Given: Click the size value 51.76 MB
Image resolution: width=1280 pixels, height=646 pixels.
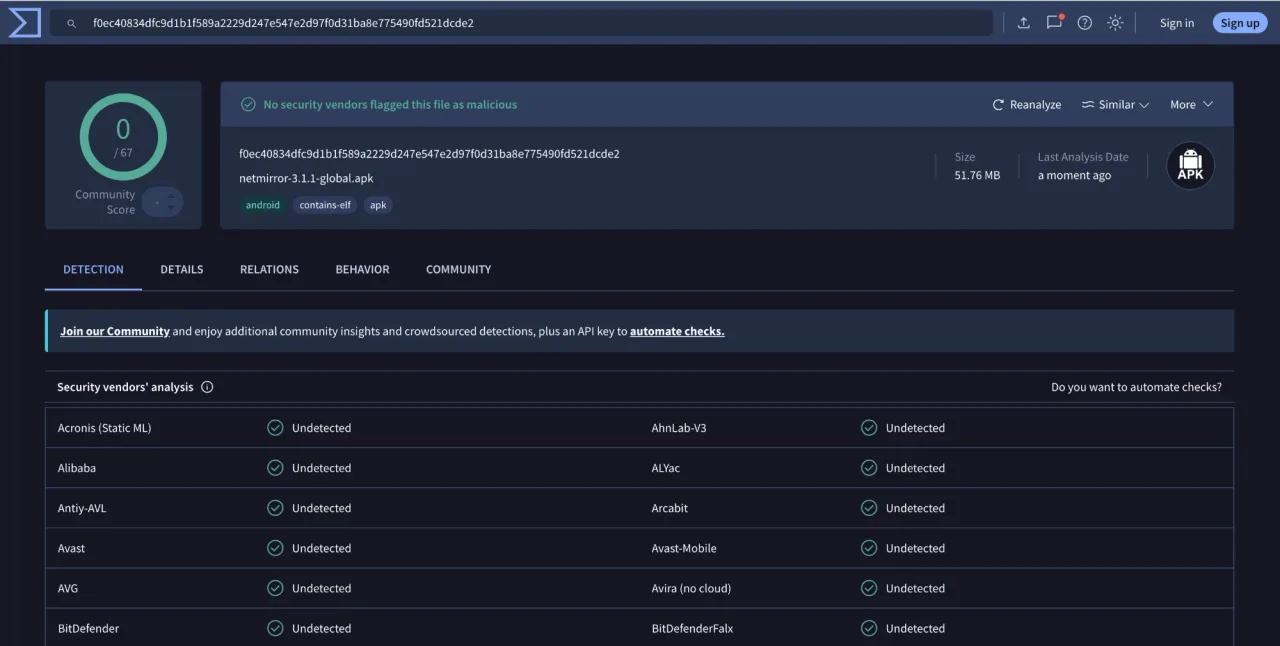Looking at the screenshot, I should tap(977, 176).
